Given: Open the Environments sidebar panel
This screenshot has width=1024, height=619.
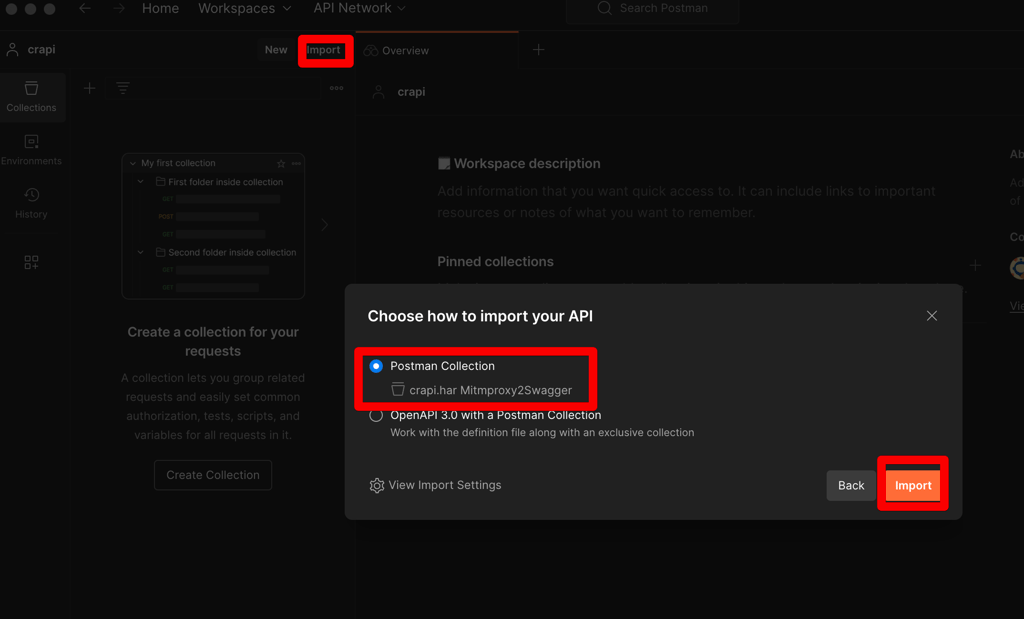Looking at the screenshot, I should click(x=31, y=150).
